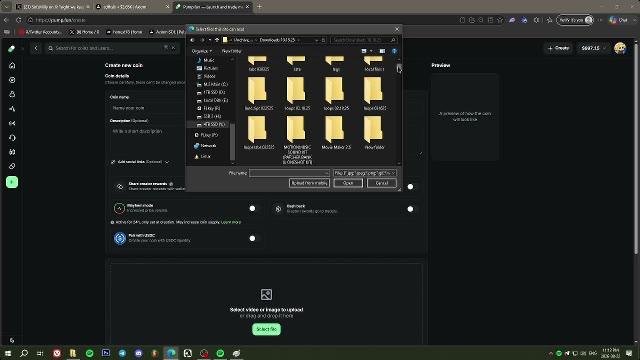Viewport: 640px width, 360px height.
Task: Open the file type filter dropdown
Action: (x=364, y=173)
